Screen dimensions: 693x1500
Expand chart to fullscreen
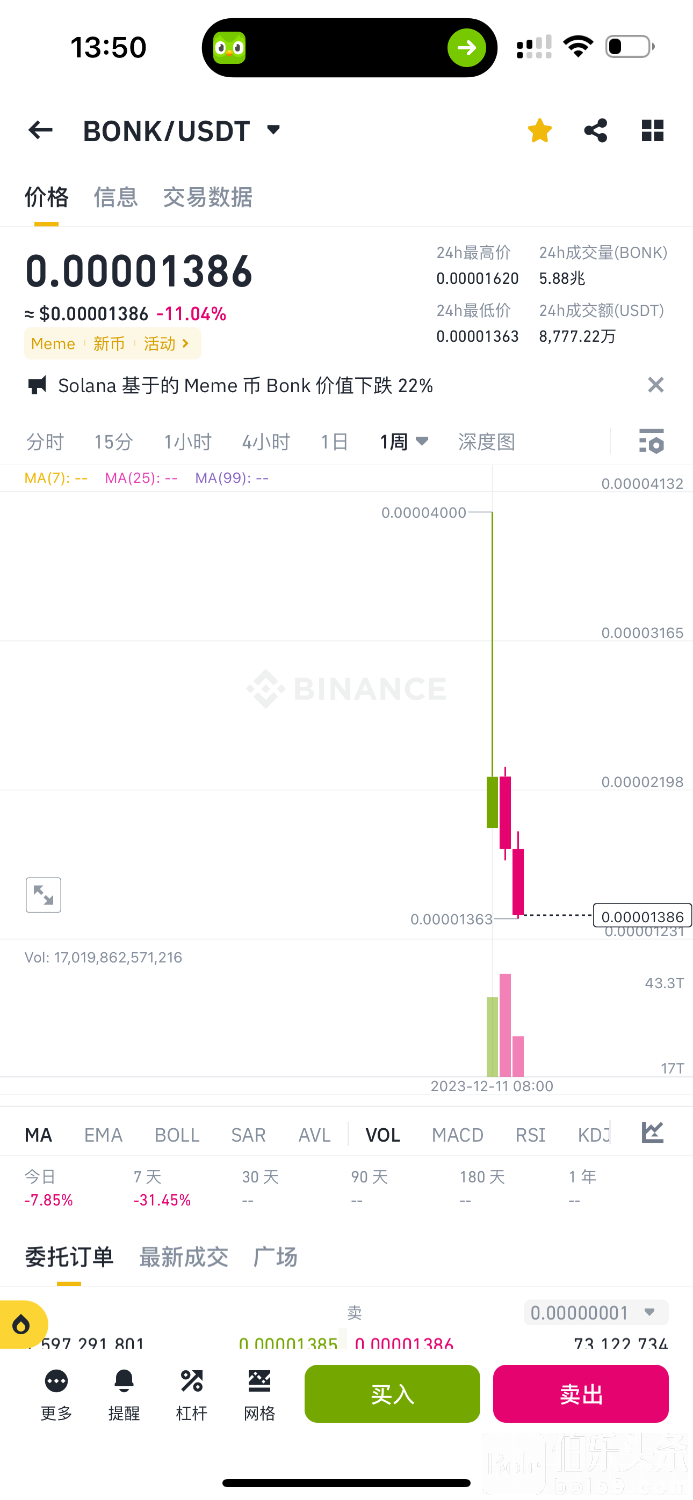pos(43,895)
